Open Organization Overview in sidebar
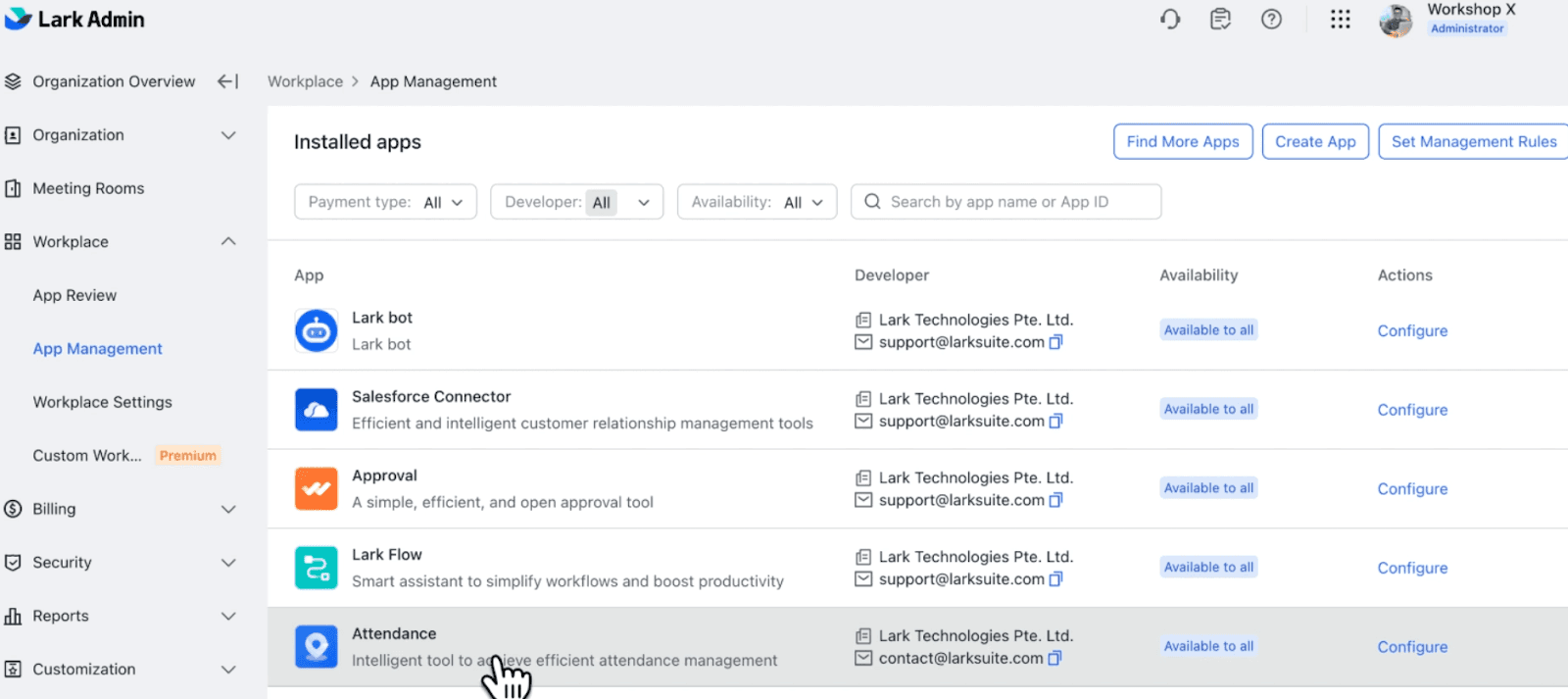The height and width of the screenshot is (699, 1568). pos(114,81)
